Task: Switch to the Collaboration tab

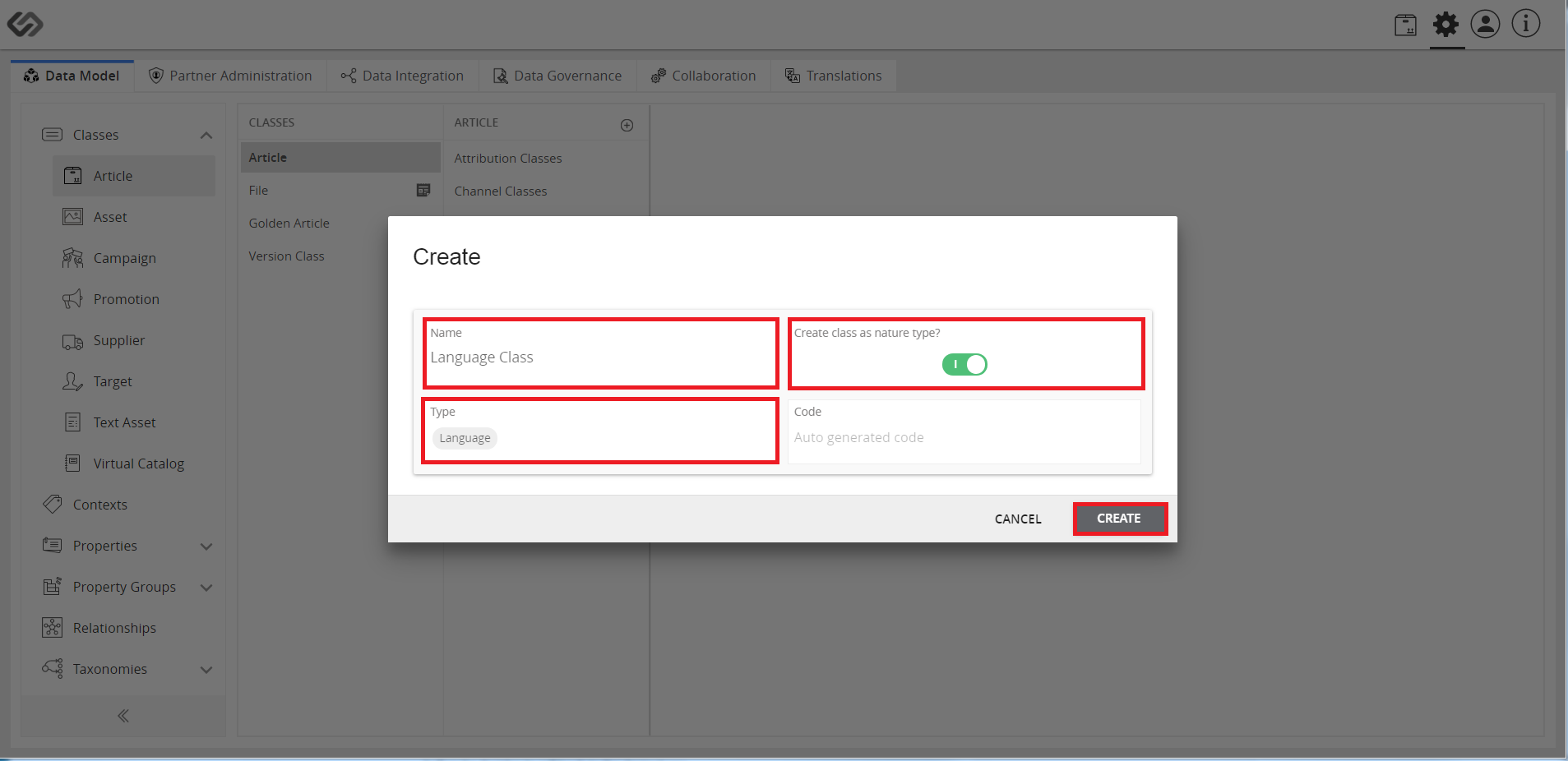Action: click(704, 76)
